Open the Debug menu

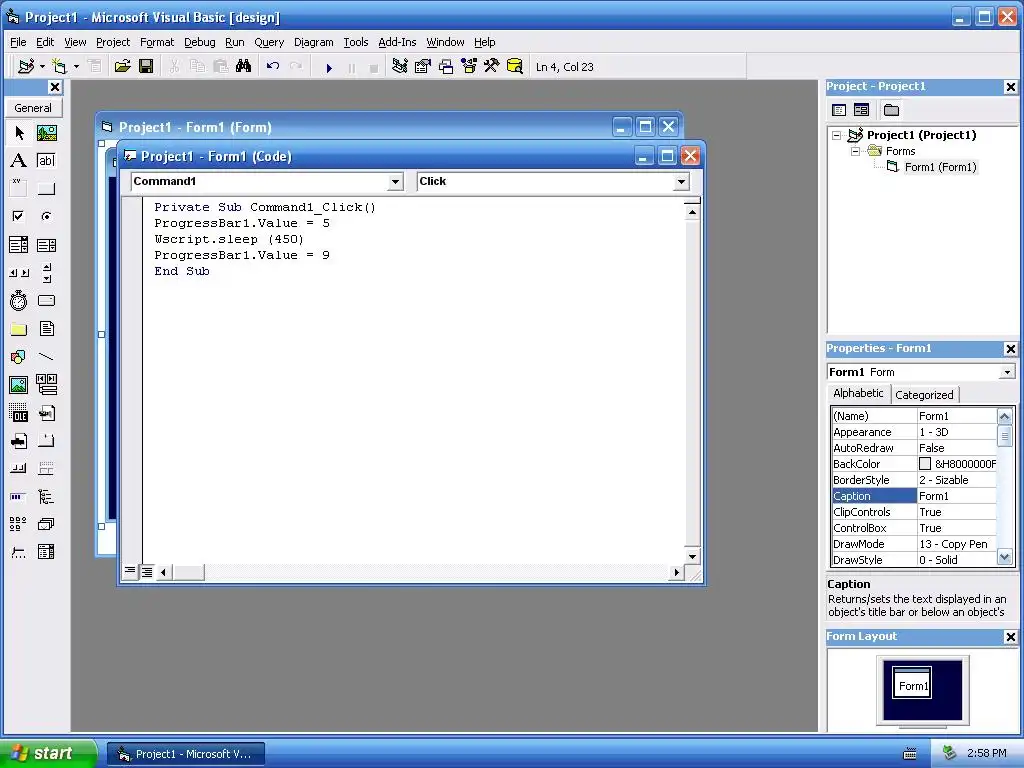click(200, 42)
